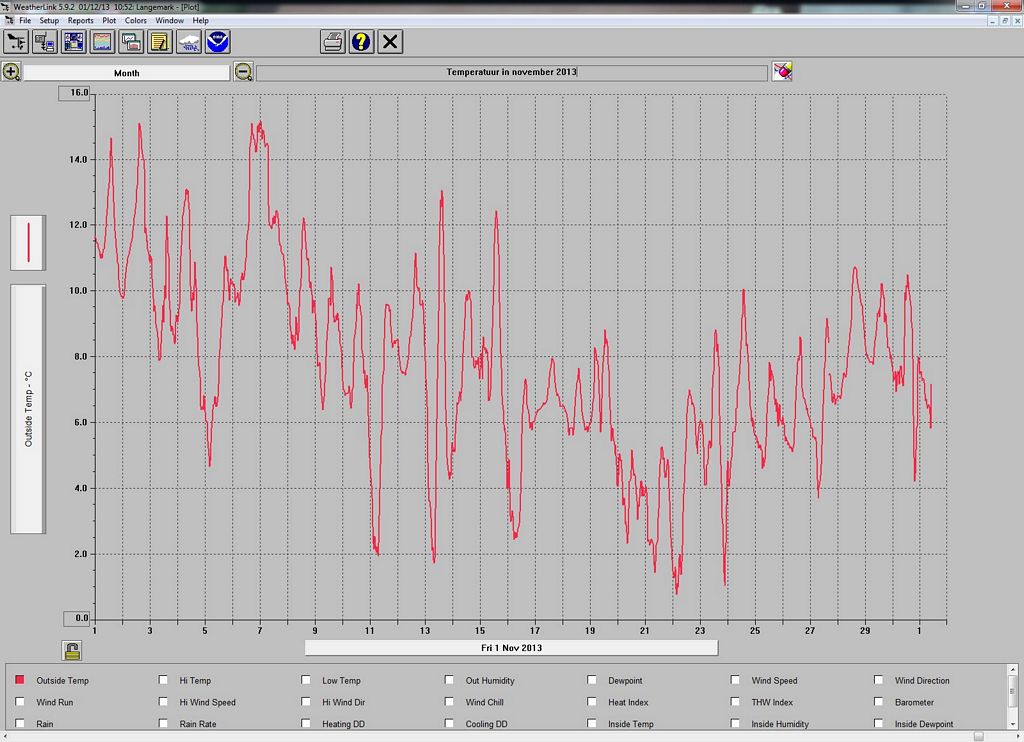
Task: Click the download data toolbar icon
Action: [x=45, y=42]
